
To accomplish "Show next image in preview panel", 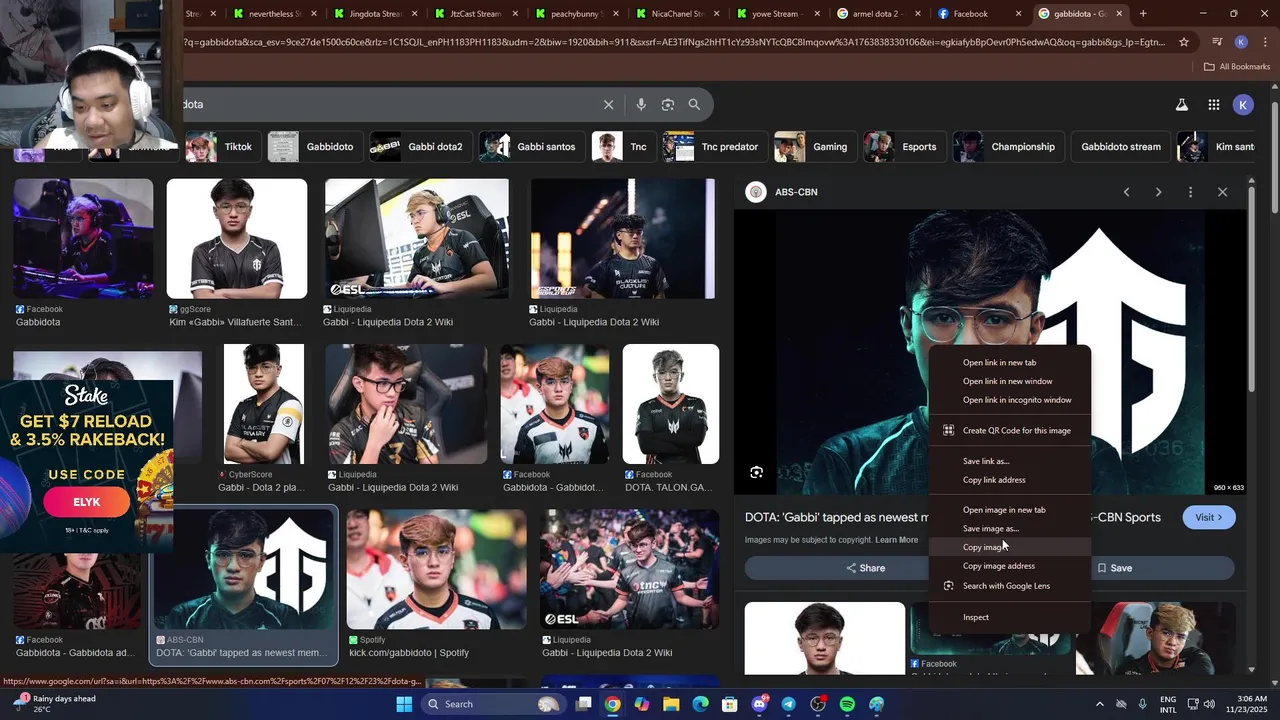I will click(x=1158, y=192).
